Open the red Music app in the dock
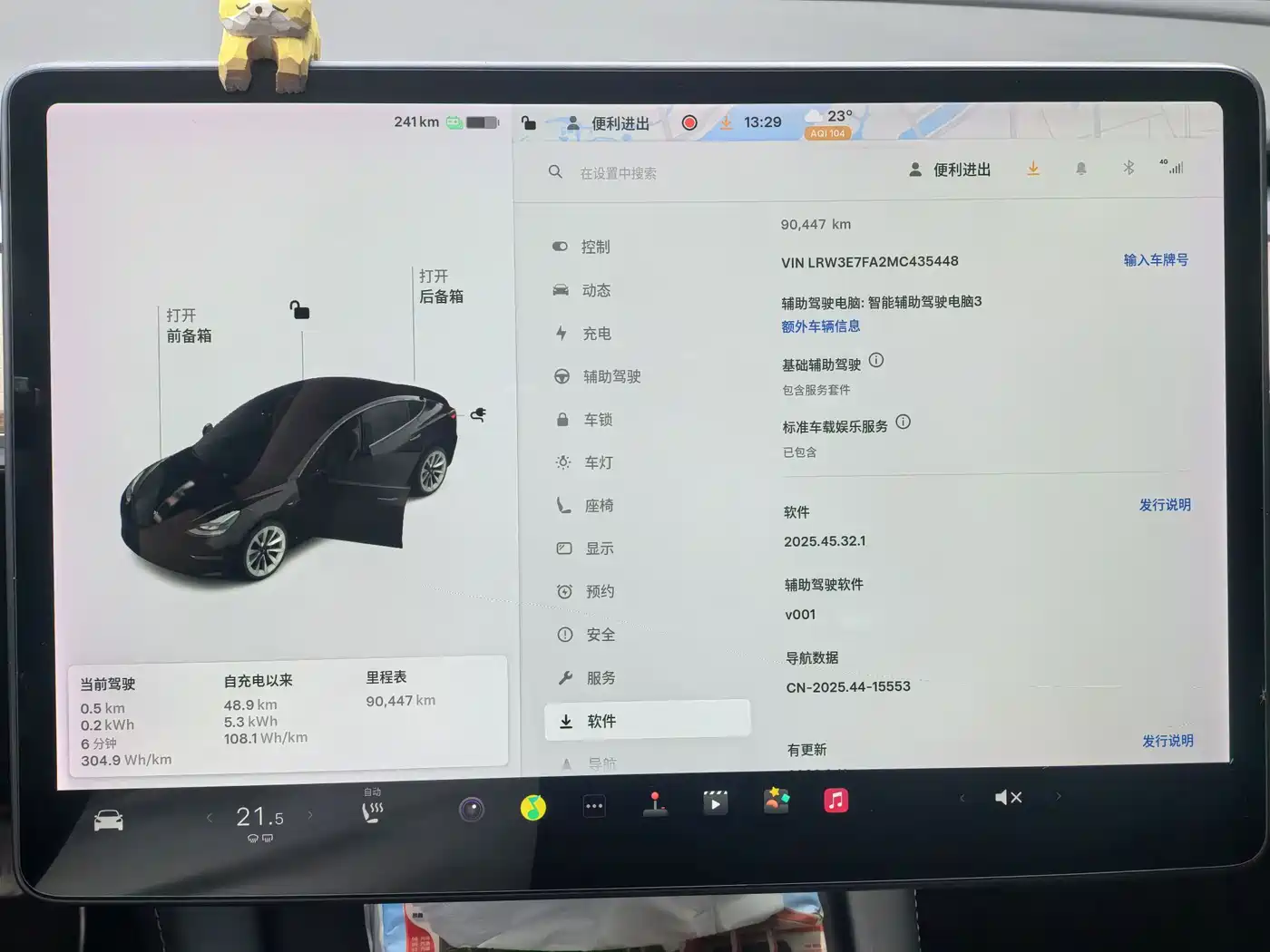The height and width of the screenshot is (952, 1270). [x=835, y=801]
